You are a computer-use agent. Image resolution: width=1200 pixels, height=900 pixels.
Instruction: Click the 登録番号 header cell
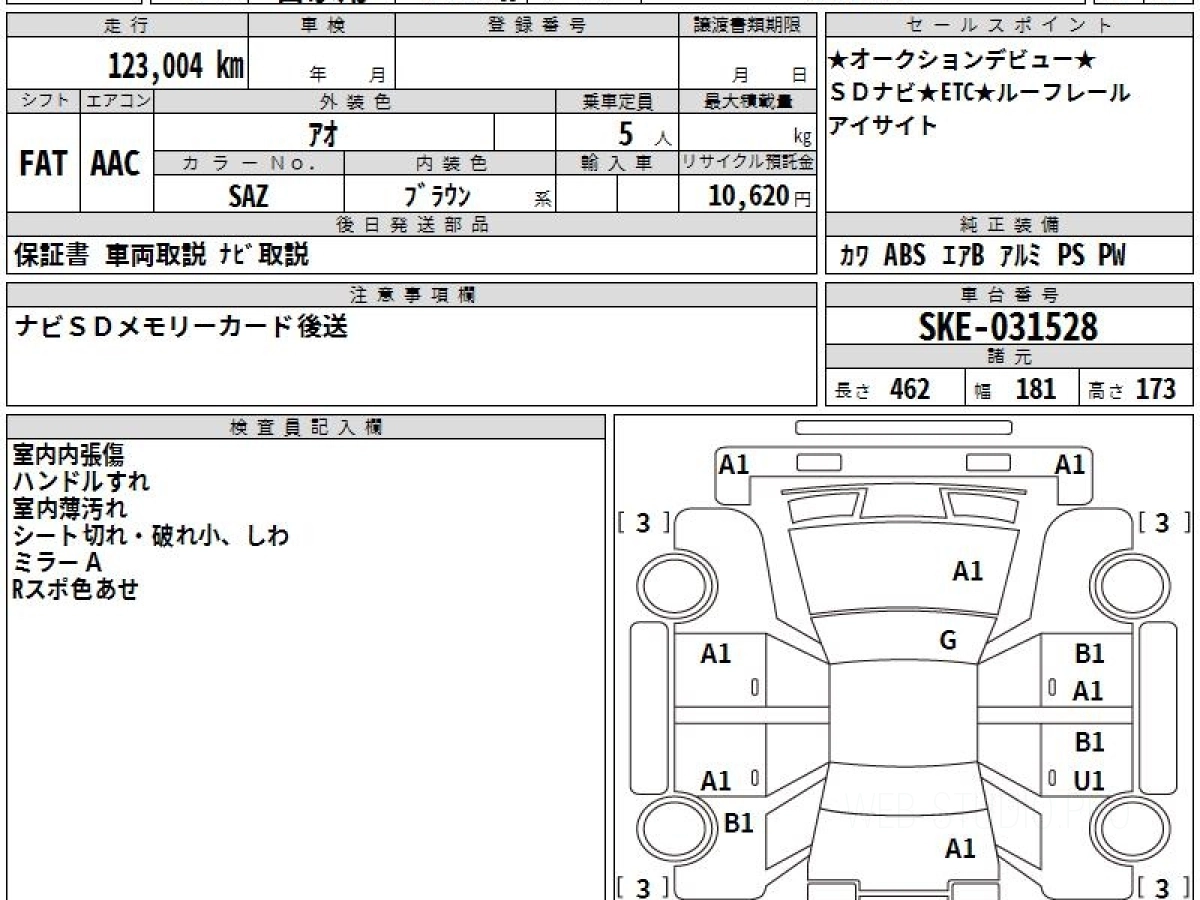[x=537, y=26]
